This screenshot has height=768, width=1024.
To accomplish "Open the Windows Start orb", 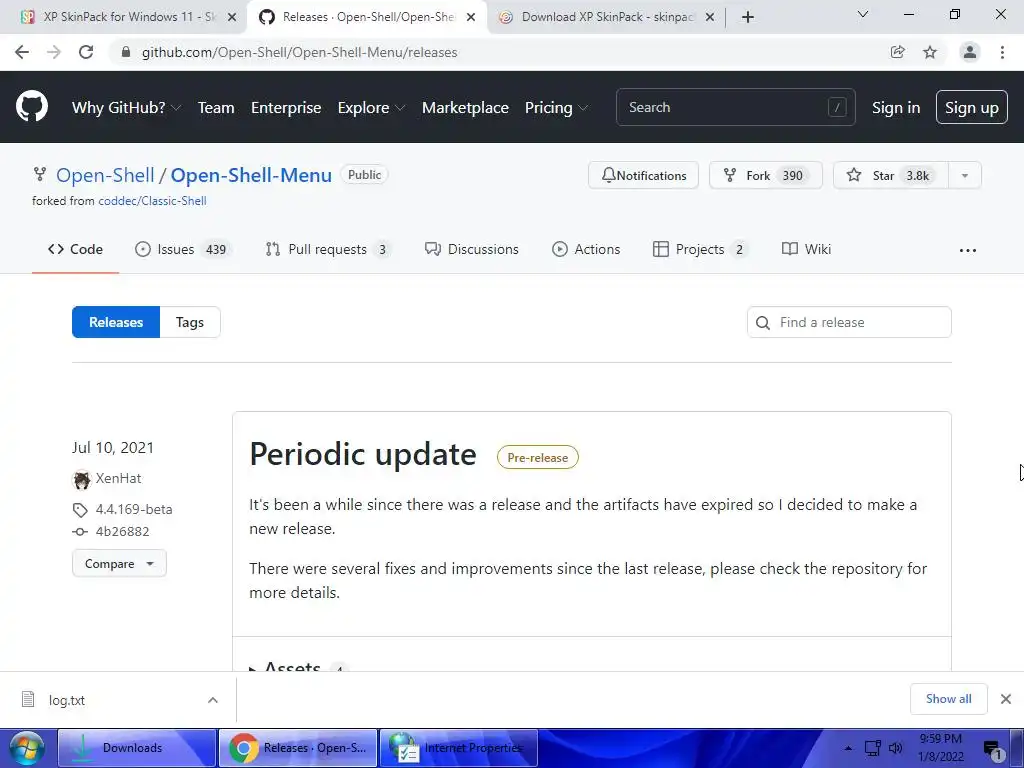I will pos(27,748).
